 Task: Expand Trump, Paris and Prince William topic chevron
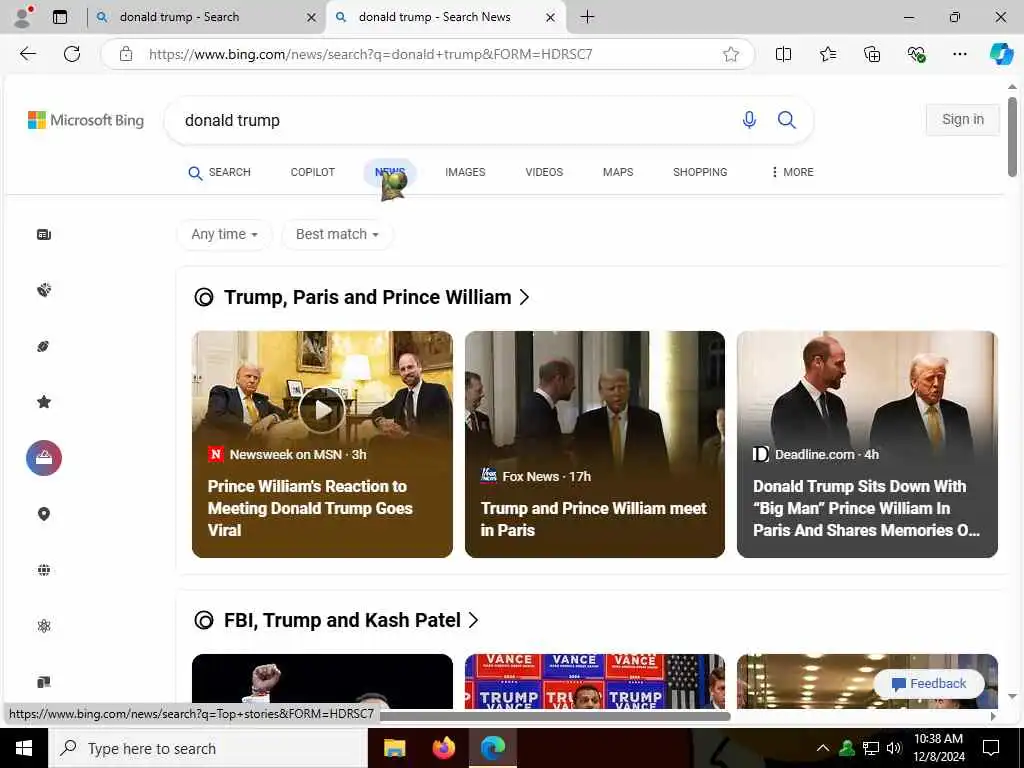pos(524,297)
